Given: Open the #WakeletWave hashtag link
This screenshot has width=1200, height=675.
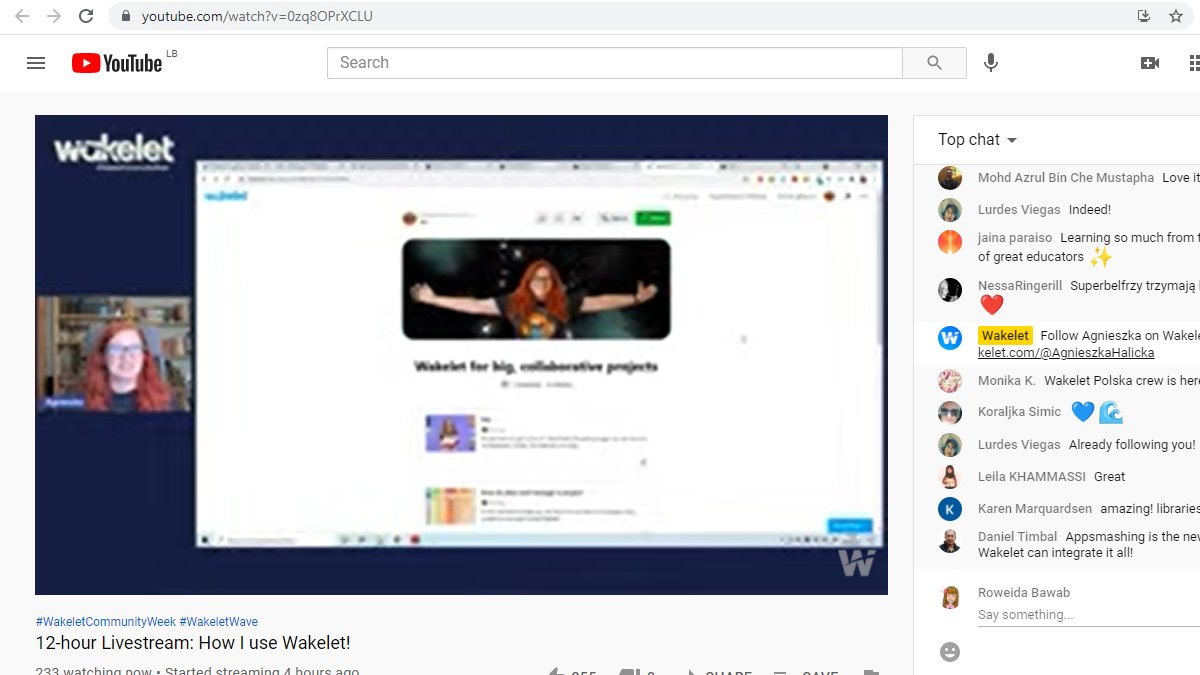Looking at the screenshot, I should coord(219,622).
